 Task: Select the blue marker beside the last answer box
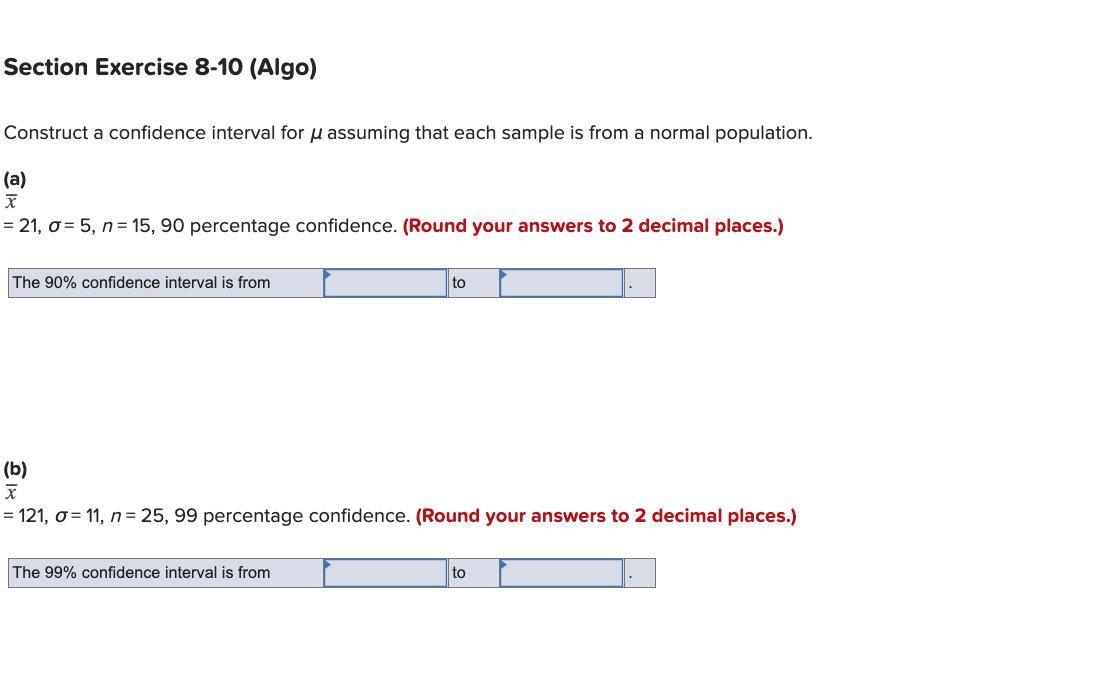[507, 563]
